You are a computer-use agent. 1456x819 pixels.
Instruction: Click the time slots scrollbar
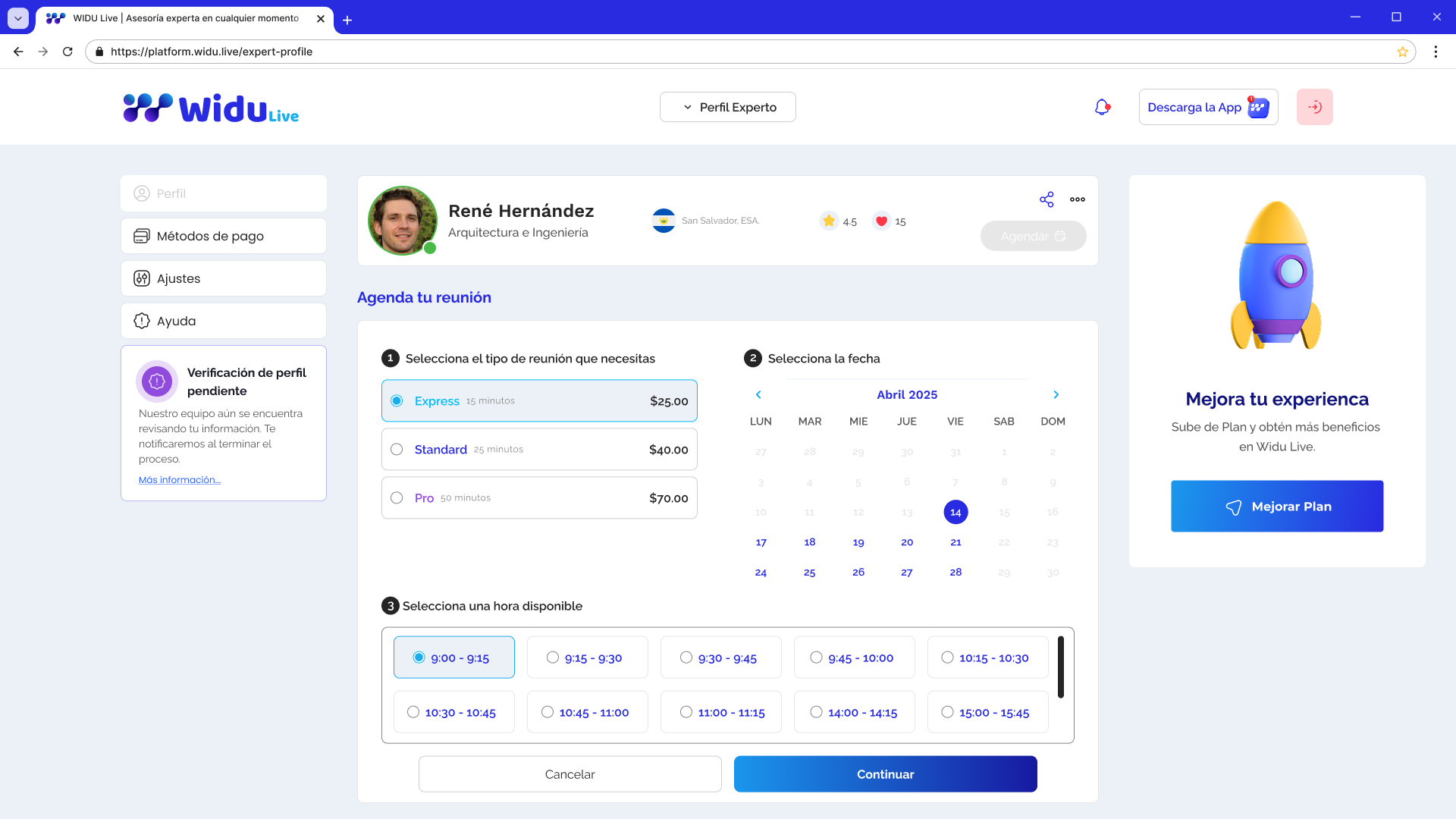point(1060,667)
